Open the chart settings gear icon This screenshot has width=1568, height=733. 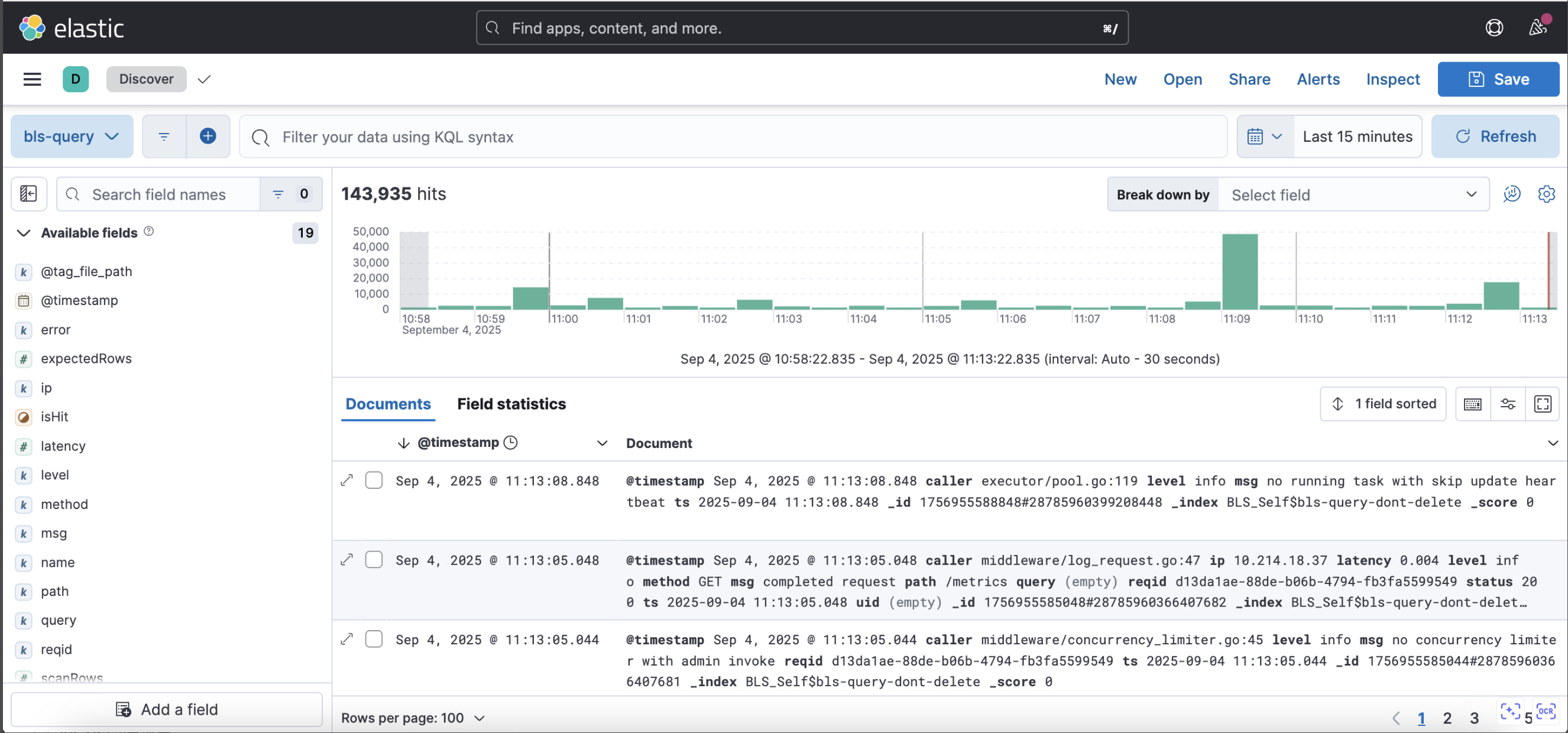click(1546, 194)
